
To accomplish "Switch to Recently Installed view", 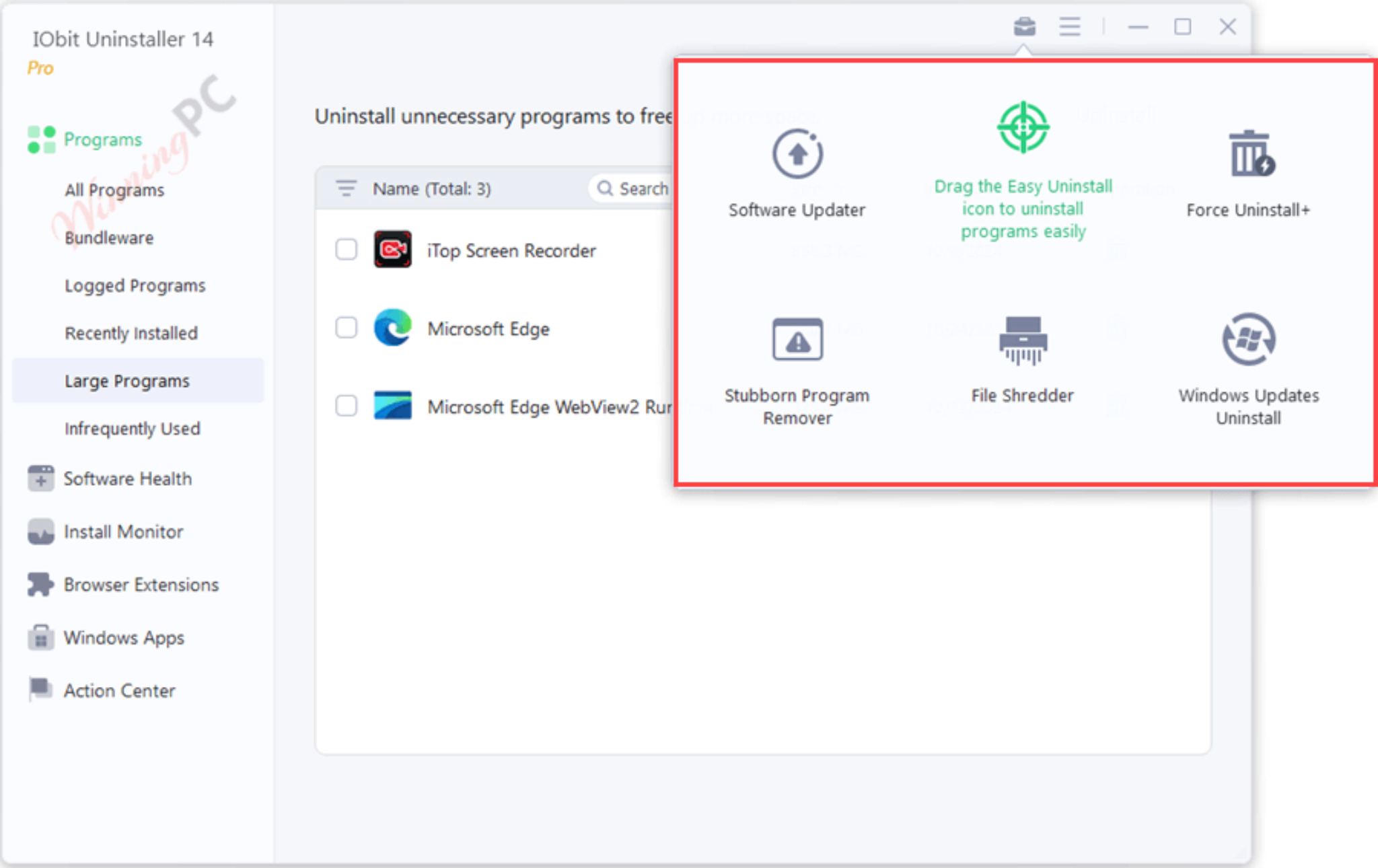I will (x=131, y=332).
